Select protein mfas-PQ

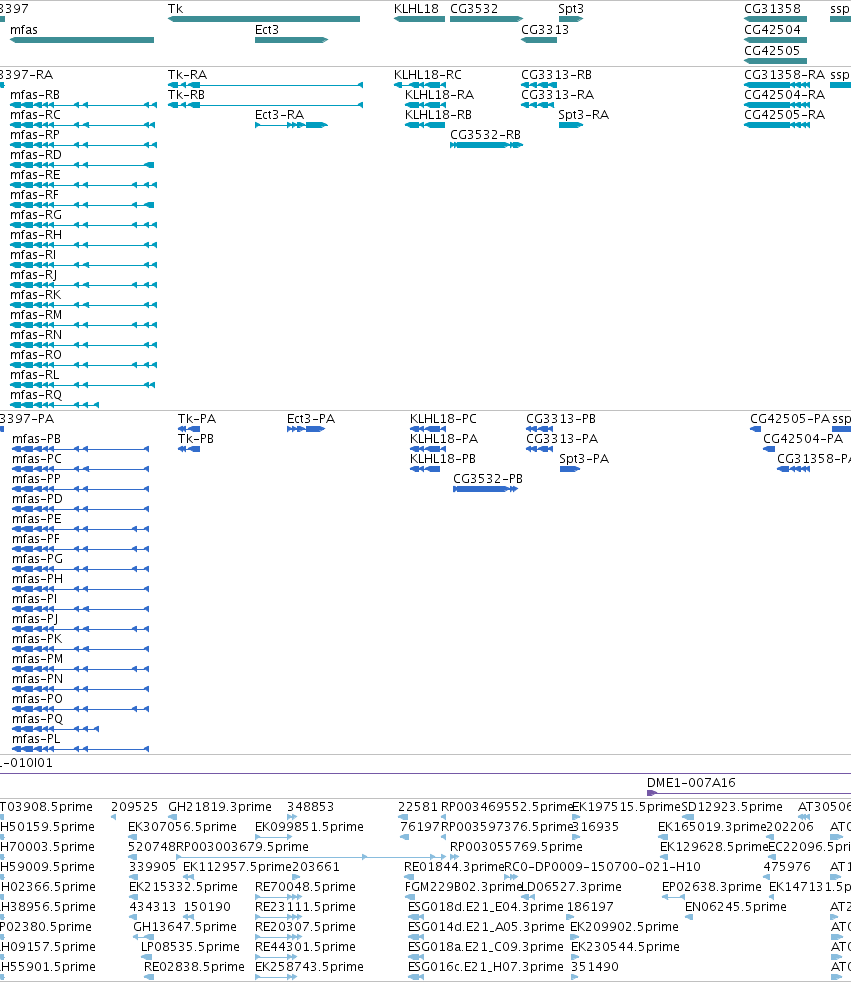pos(56,729)
